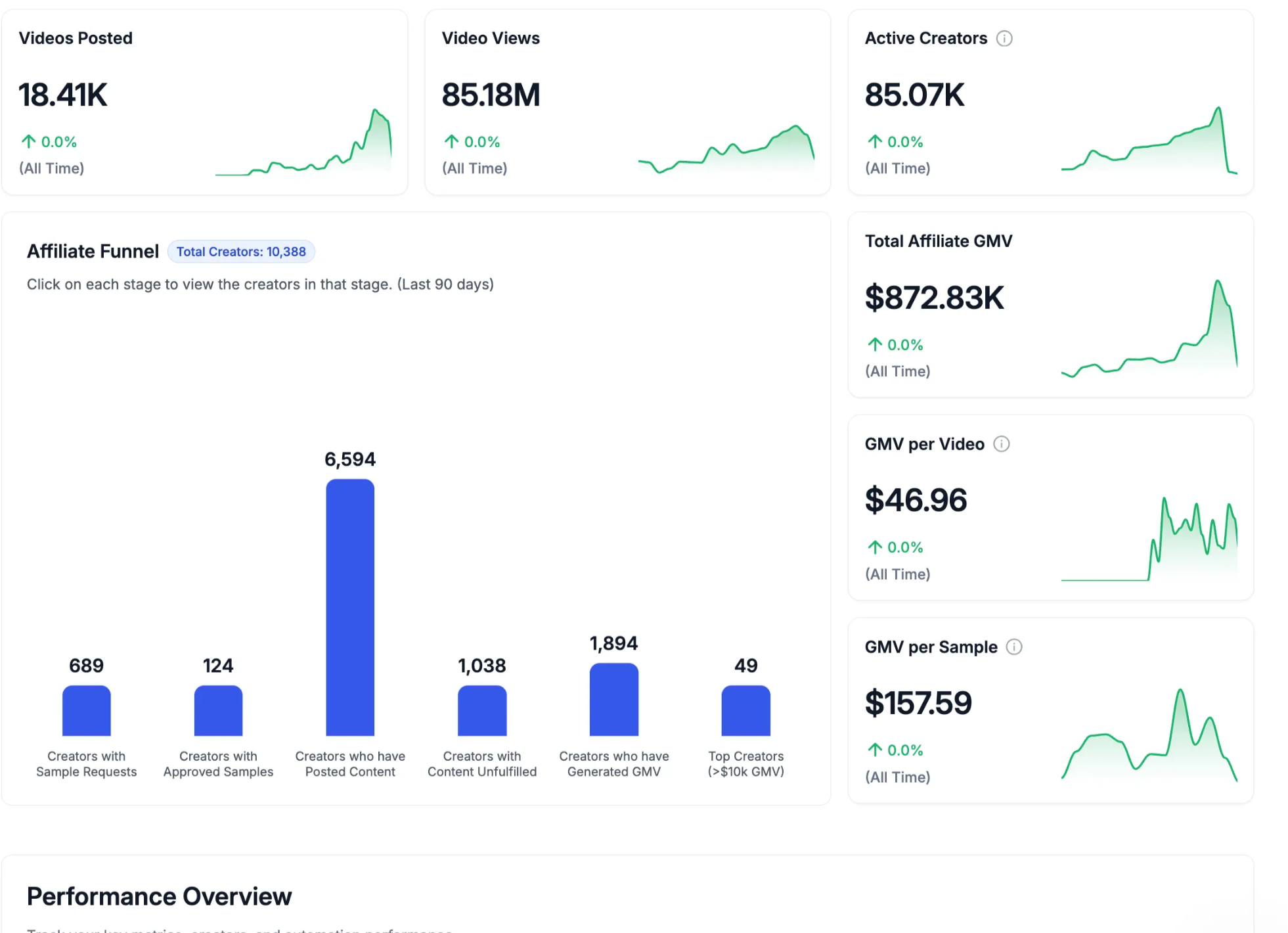Viewport: 1288px width, 933px height.
Task: Select the Creators with Content Unfulfilled bar
Action: [482, 711]
